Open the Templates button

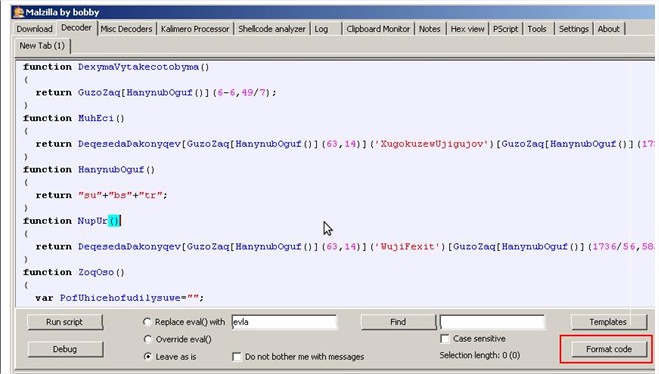pos(608,322)
